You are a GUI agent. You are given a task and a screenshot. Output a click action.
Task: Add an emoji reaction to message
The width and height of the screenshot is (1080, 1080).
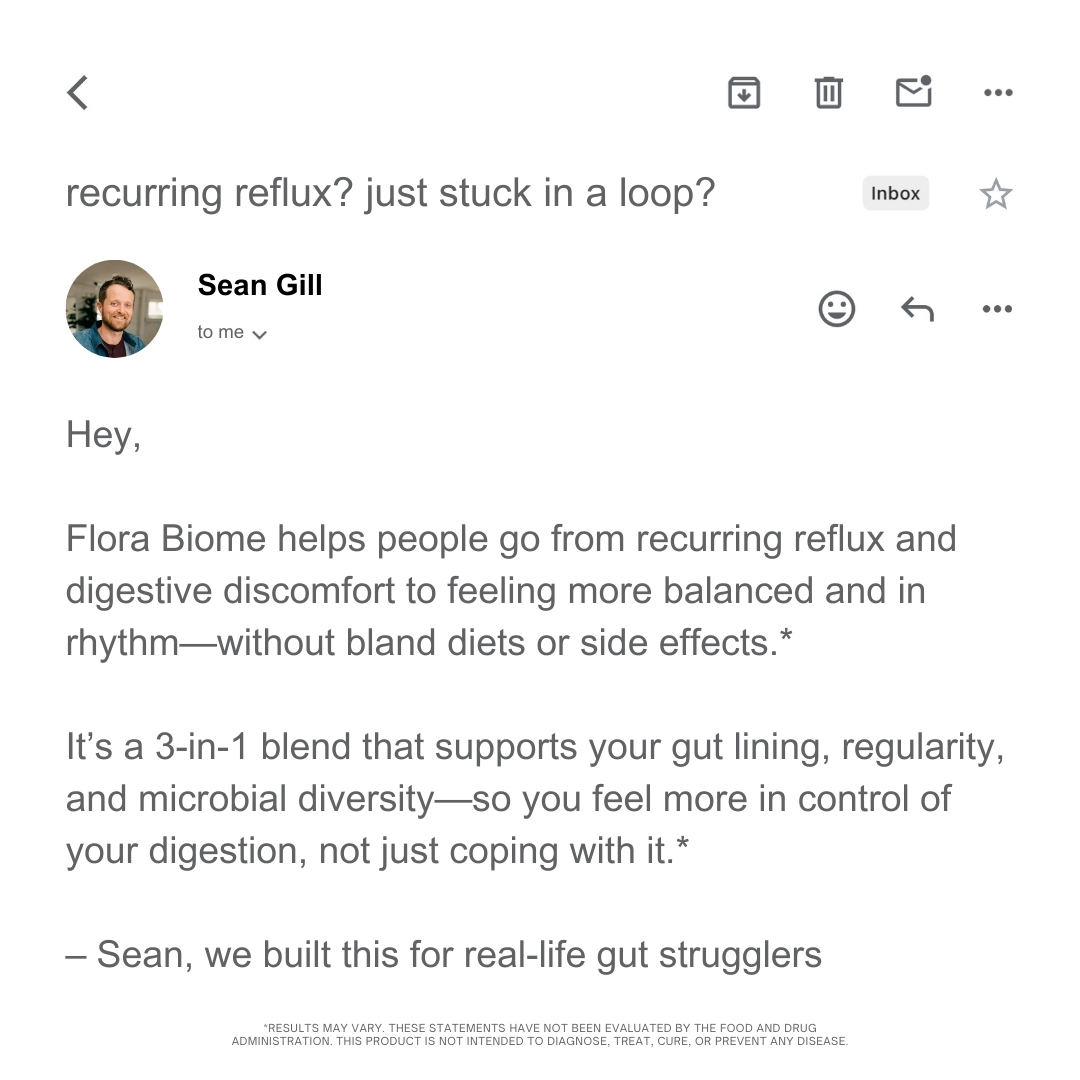coord(837,309)
